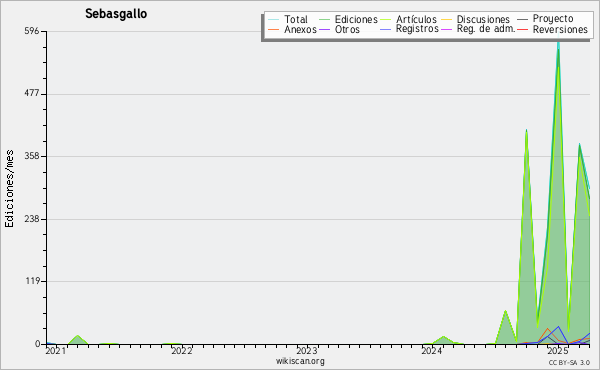Click the Registros legend entry
Viewport: 600px width, 370px height.
tap(417, 29)
